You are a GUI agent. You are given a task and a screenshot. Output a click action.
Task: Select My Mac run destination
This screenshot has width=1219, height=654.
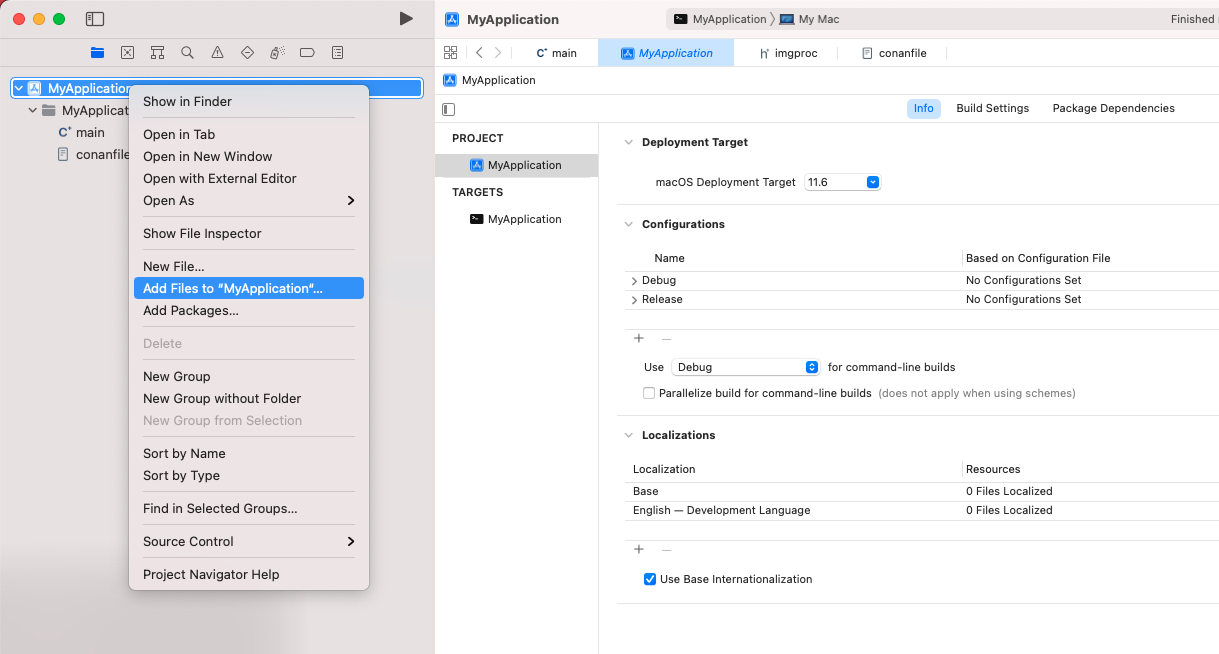click(x=810, y=19)
